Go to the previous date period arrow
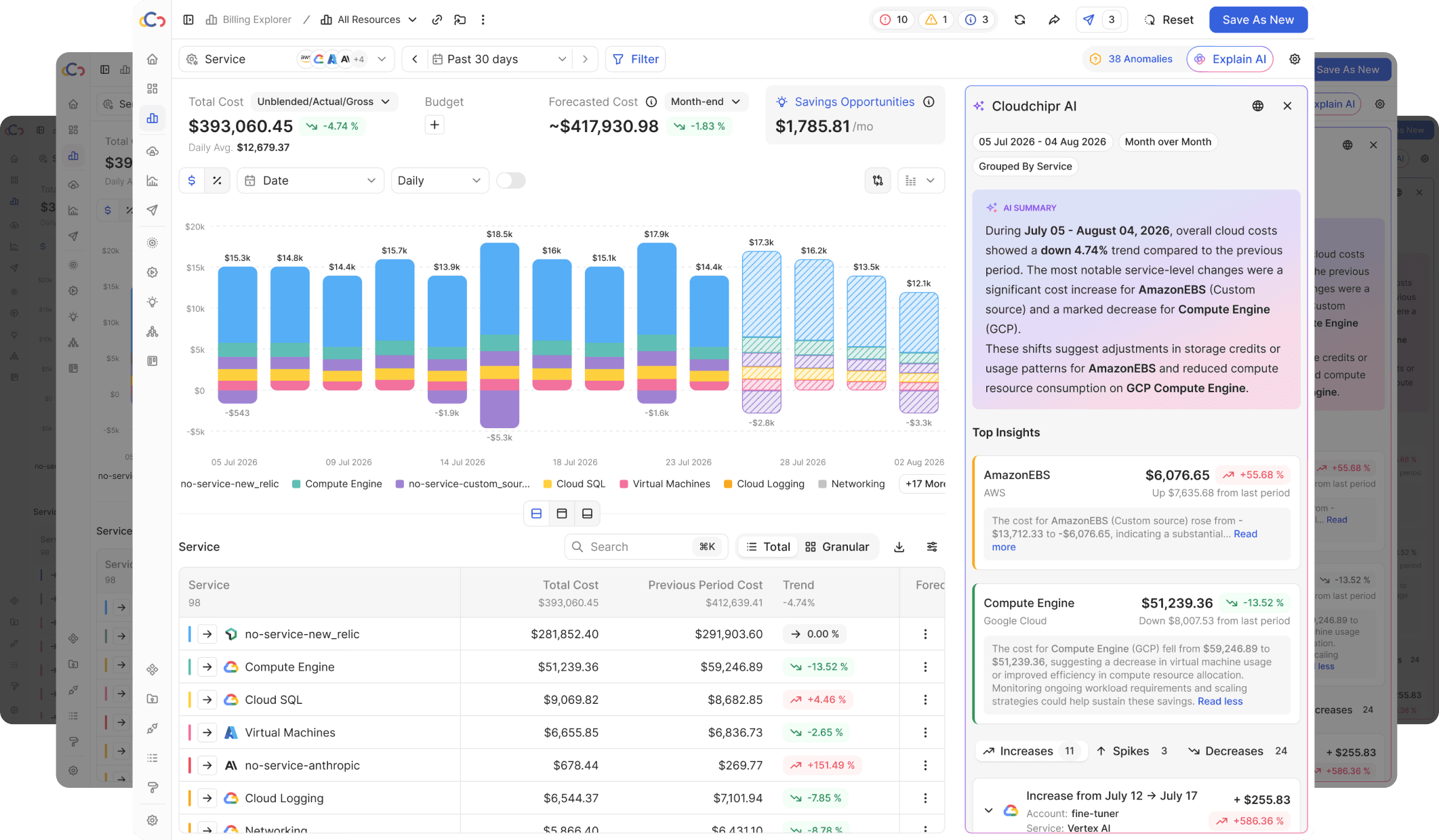 pos(415,59)
